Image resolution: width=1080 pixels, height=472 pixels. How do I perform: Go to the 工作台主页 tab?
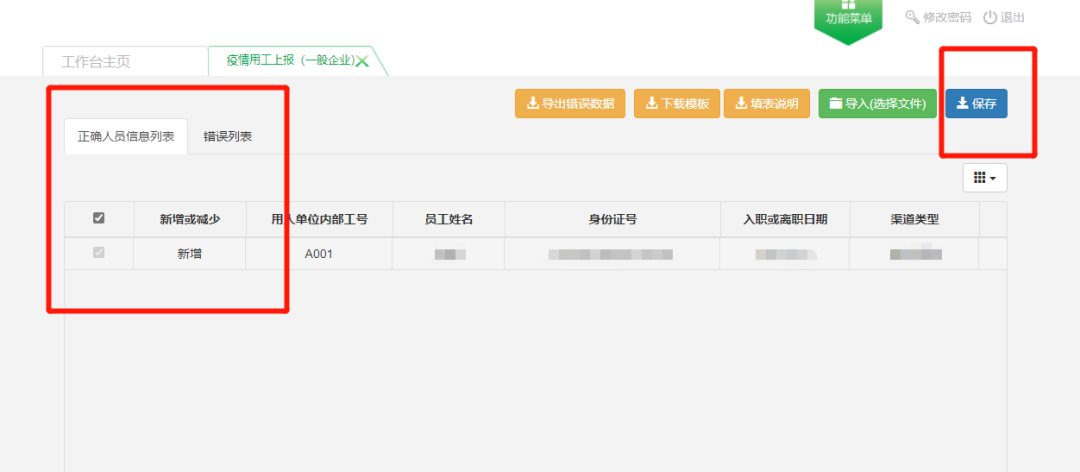96,61
